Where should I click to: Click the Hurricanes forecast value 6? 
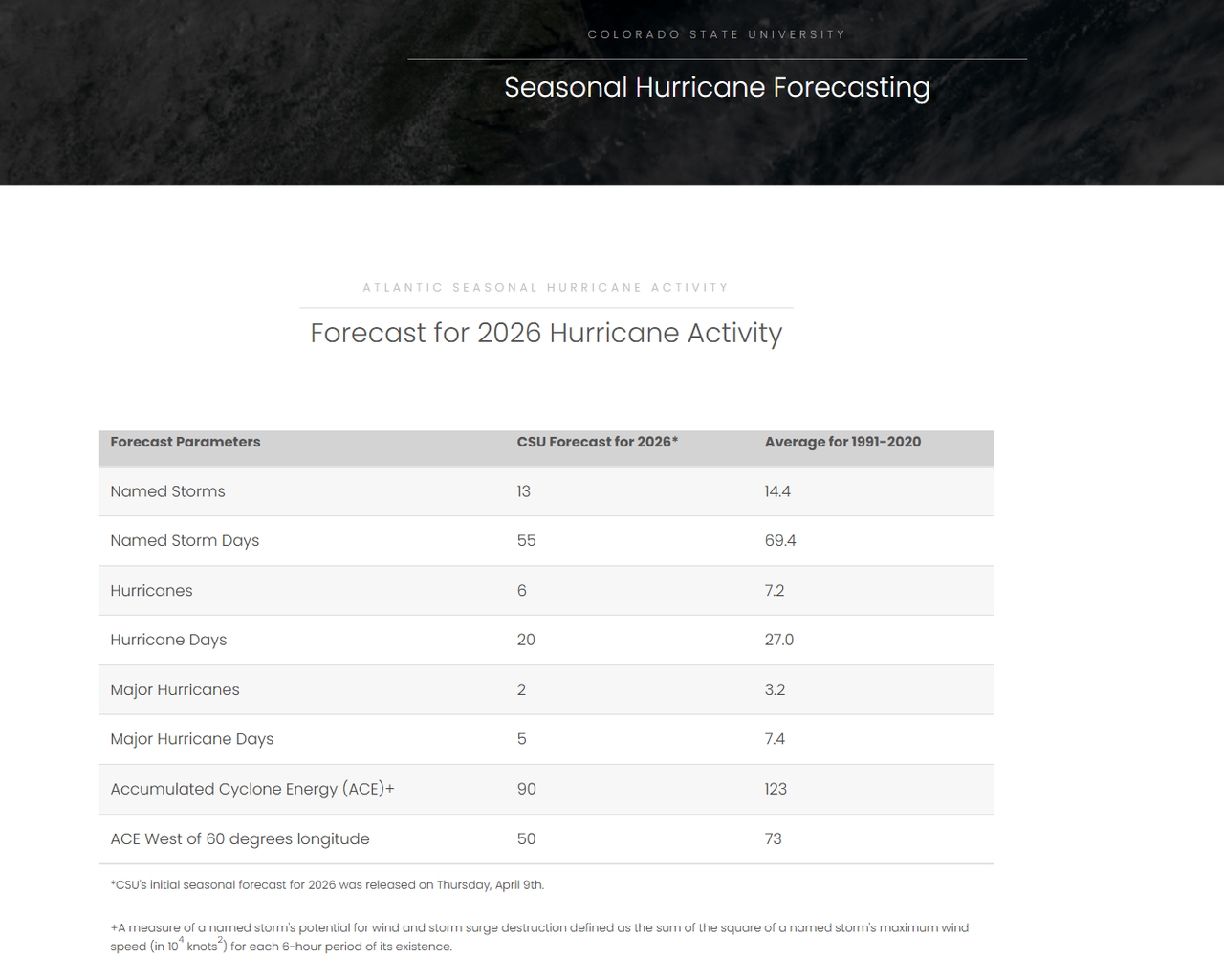coord(521,591)
